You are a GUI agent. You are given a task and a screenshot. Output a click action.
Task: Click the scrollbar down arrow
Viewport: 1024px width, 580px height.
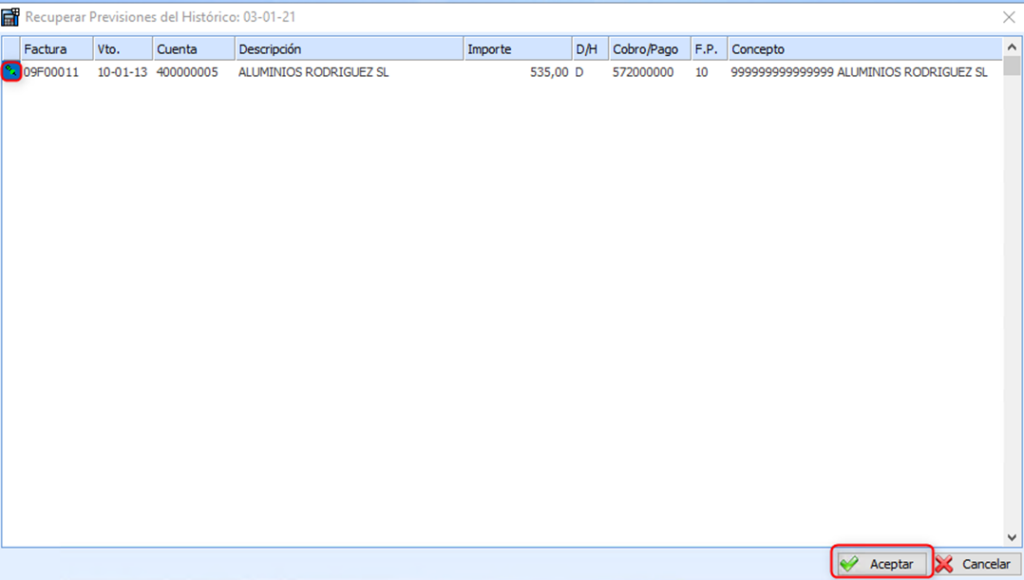click(x=1011, y=537)
